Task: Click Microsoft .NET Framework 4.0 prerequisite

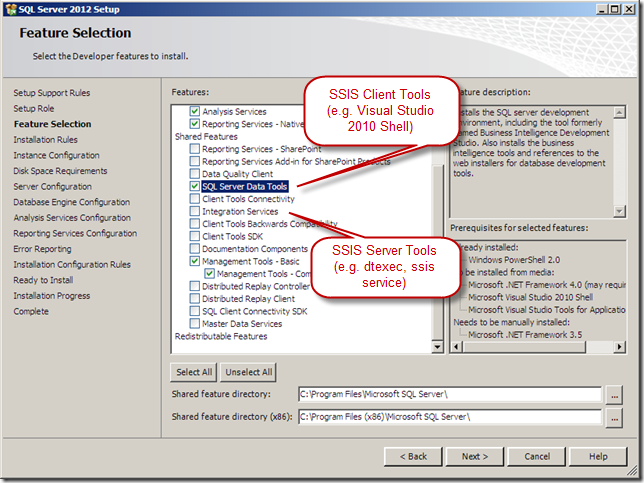Action: 547,285
